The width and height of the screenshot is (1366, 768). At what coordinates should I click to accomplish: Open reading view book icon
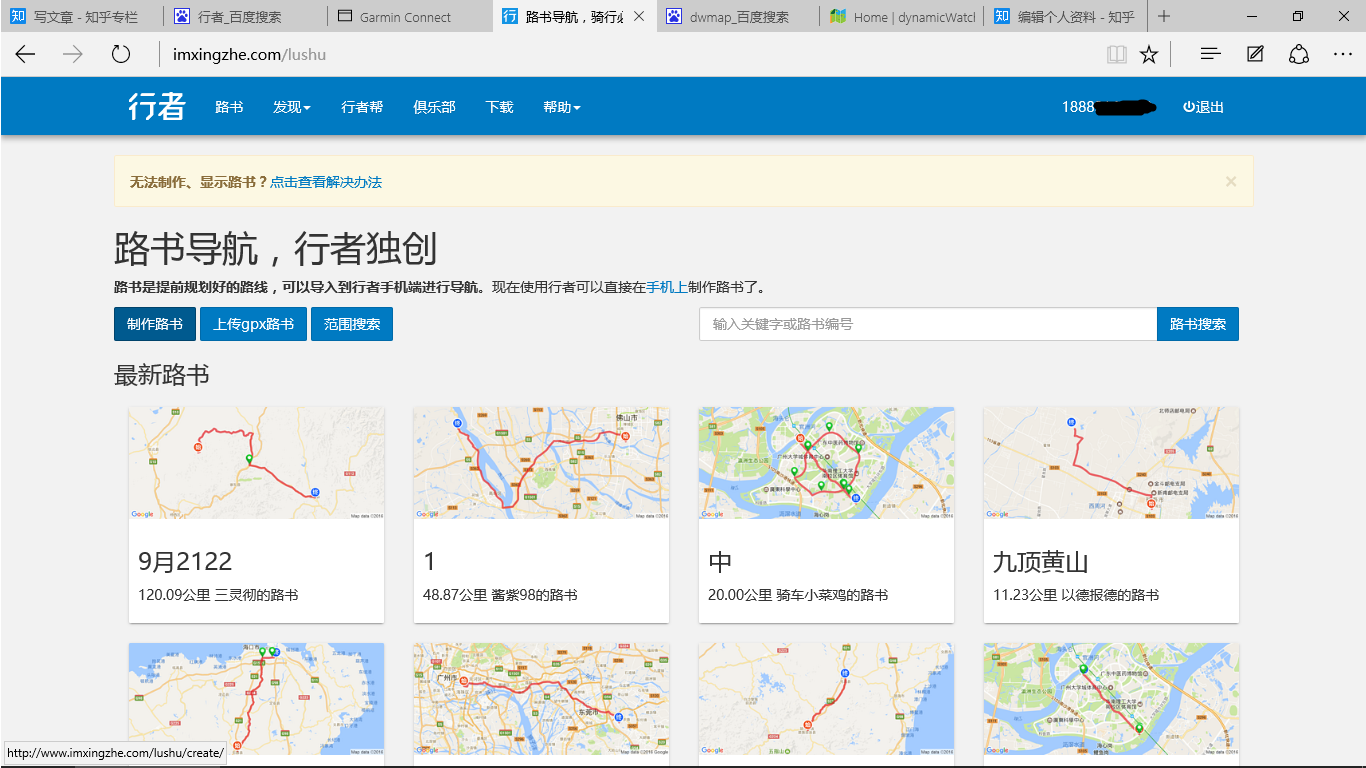[1117, 54]
